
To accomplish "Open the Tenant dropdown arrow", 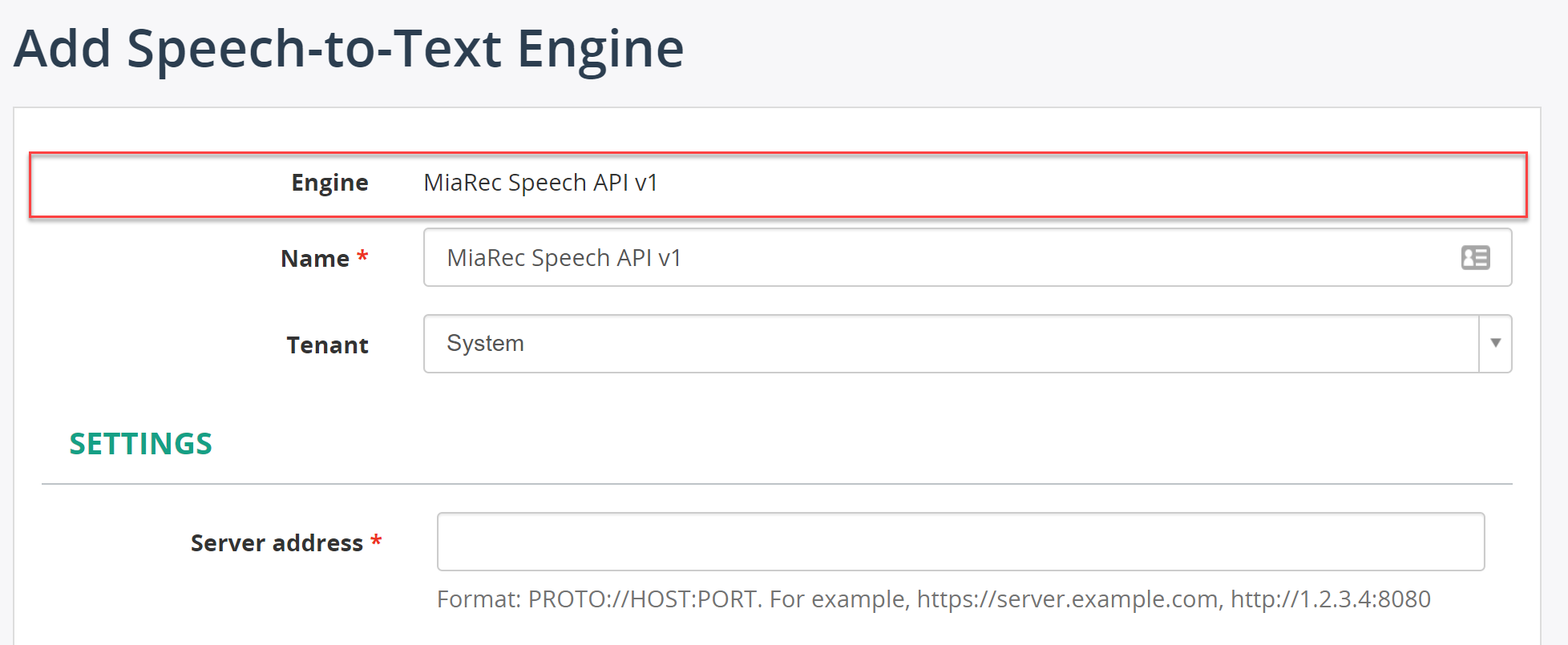I will 1495,343.
